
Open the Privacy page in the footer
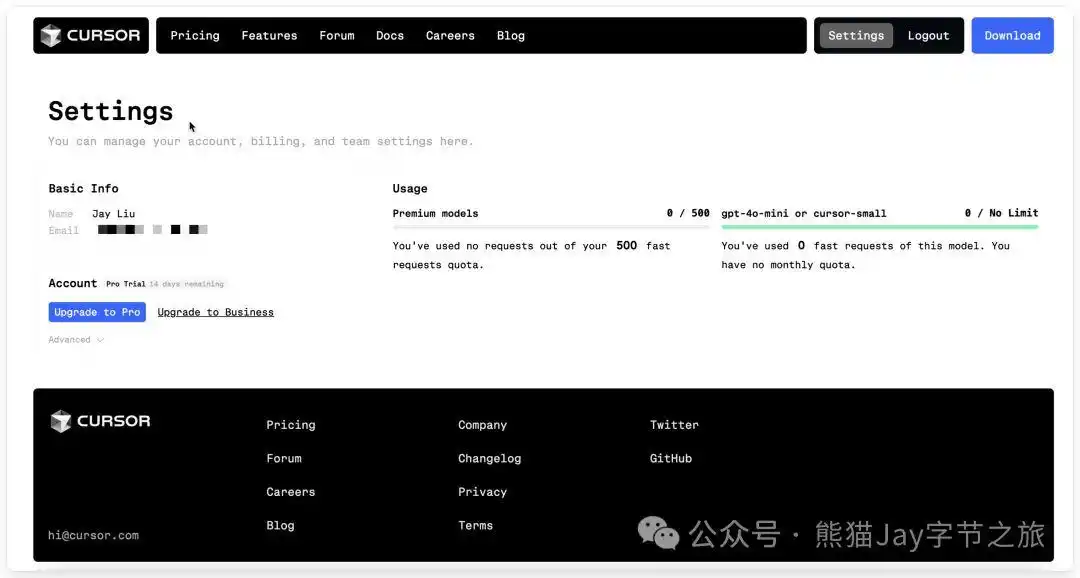pos(483,491)
